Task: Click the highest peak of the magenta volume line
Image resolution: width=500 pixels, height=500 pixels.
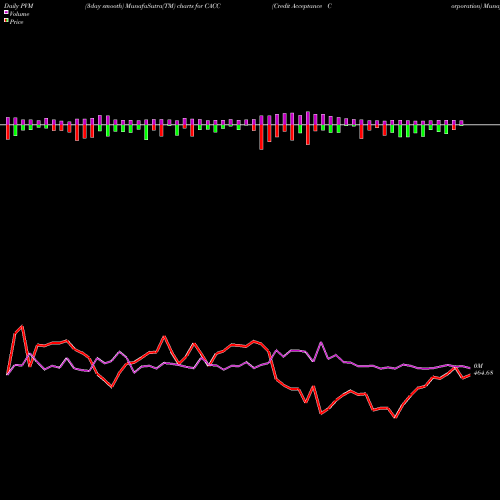Action: pyautogui.click(x=321, y=342)
